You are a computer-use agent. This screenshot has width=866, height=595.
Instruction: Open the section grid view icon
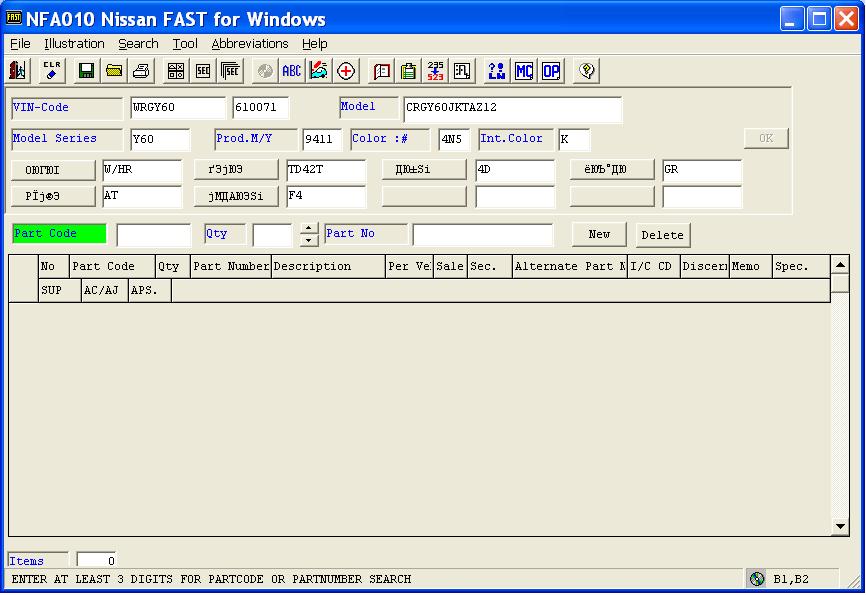click(x=176, y=71)
